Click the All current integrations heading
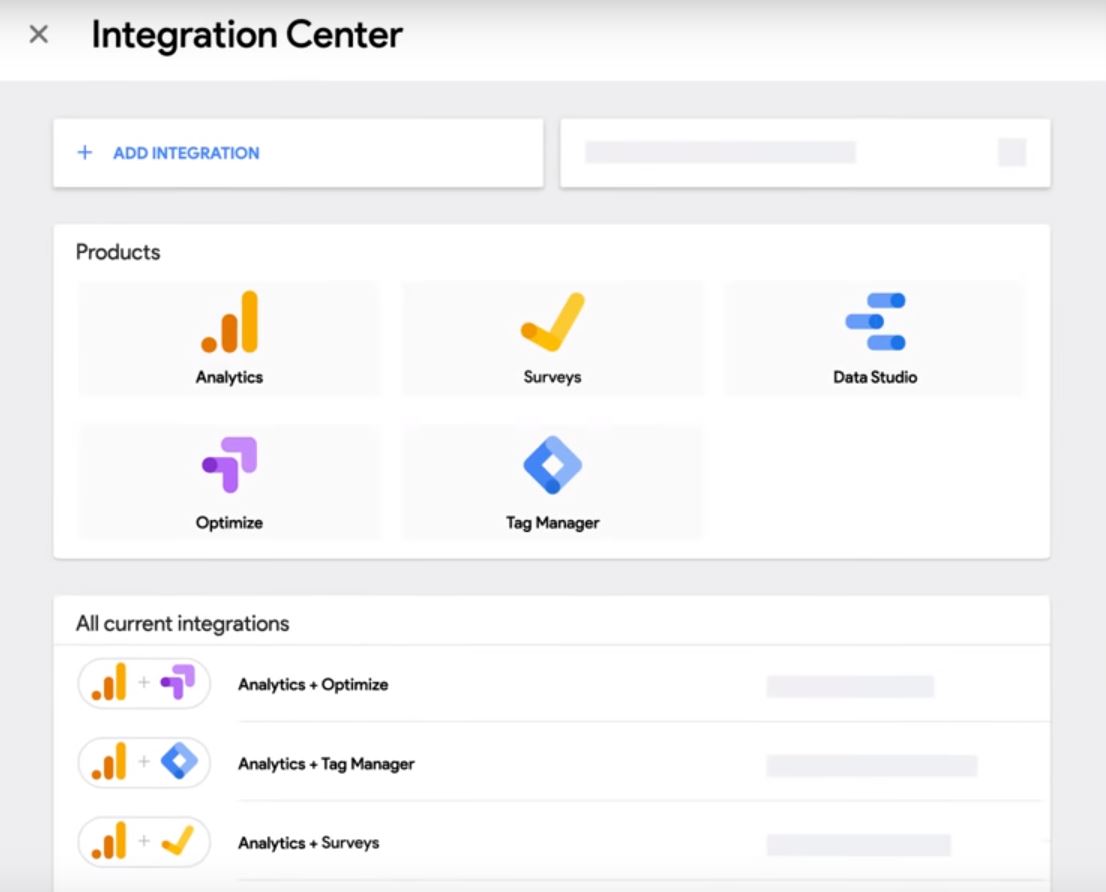Screen dimensions: 1106x892 pyautogui.click(x=183, y=623)
